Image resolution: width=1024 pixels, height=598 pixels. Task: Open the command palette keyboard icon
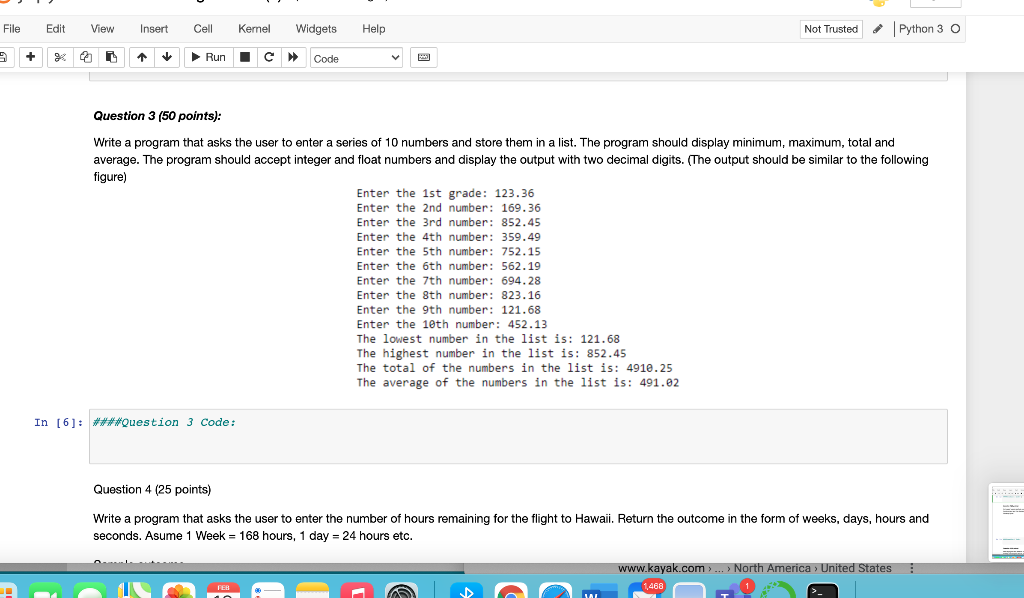tap(423, 57)
